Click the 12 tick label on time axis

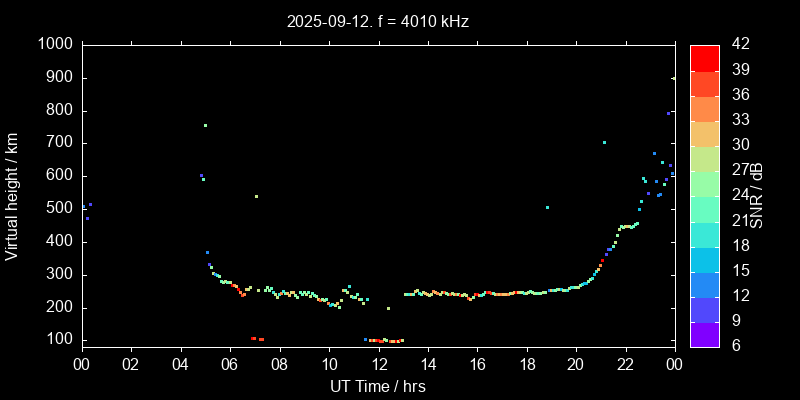pyautogui.click(x=378, y=364)
